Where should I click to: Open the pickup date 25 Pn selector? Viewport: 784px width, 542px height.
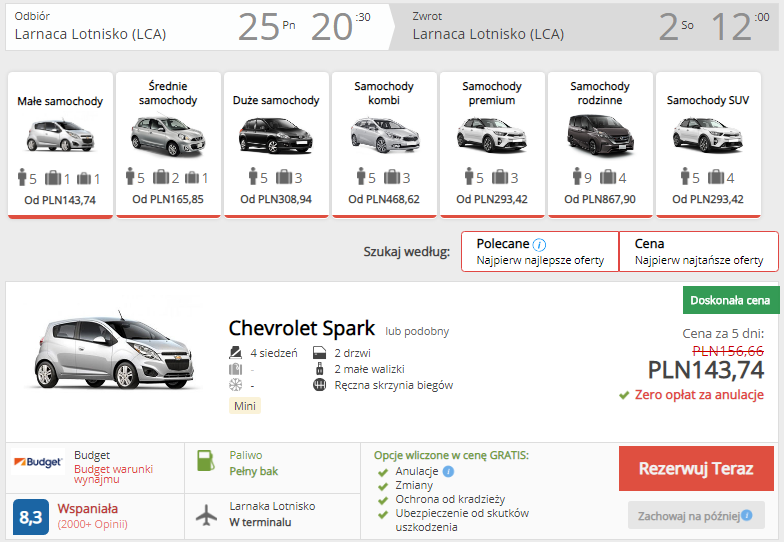pyautogui.click(x=266, y=26)
